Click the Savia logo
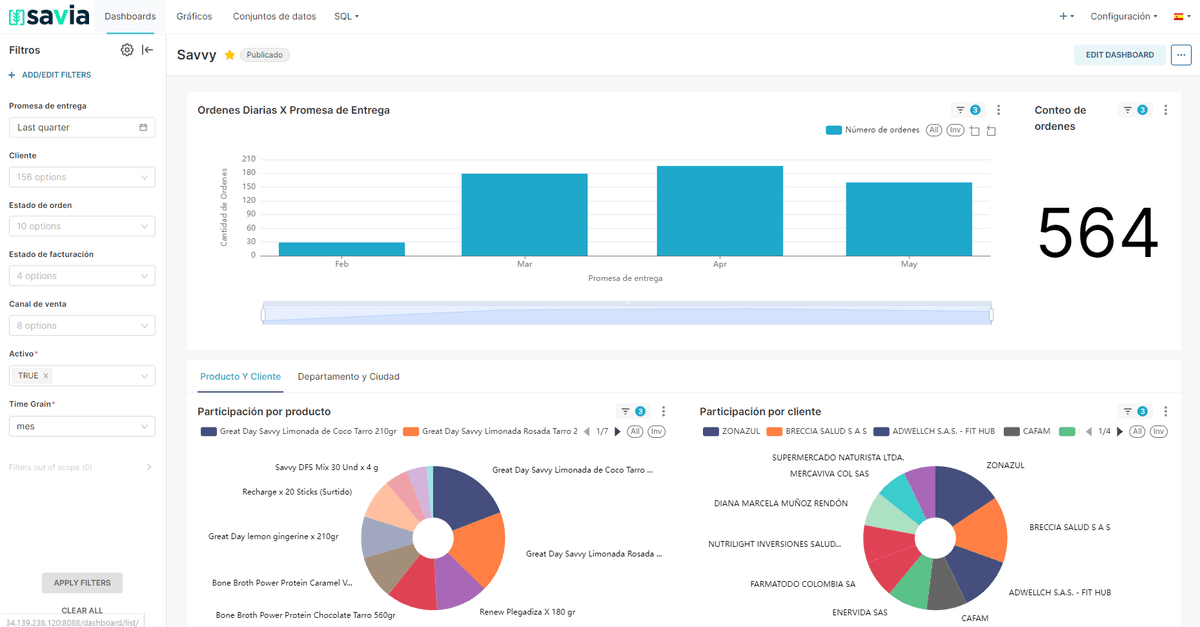1200x627 pixels. [48, 17]
